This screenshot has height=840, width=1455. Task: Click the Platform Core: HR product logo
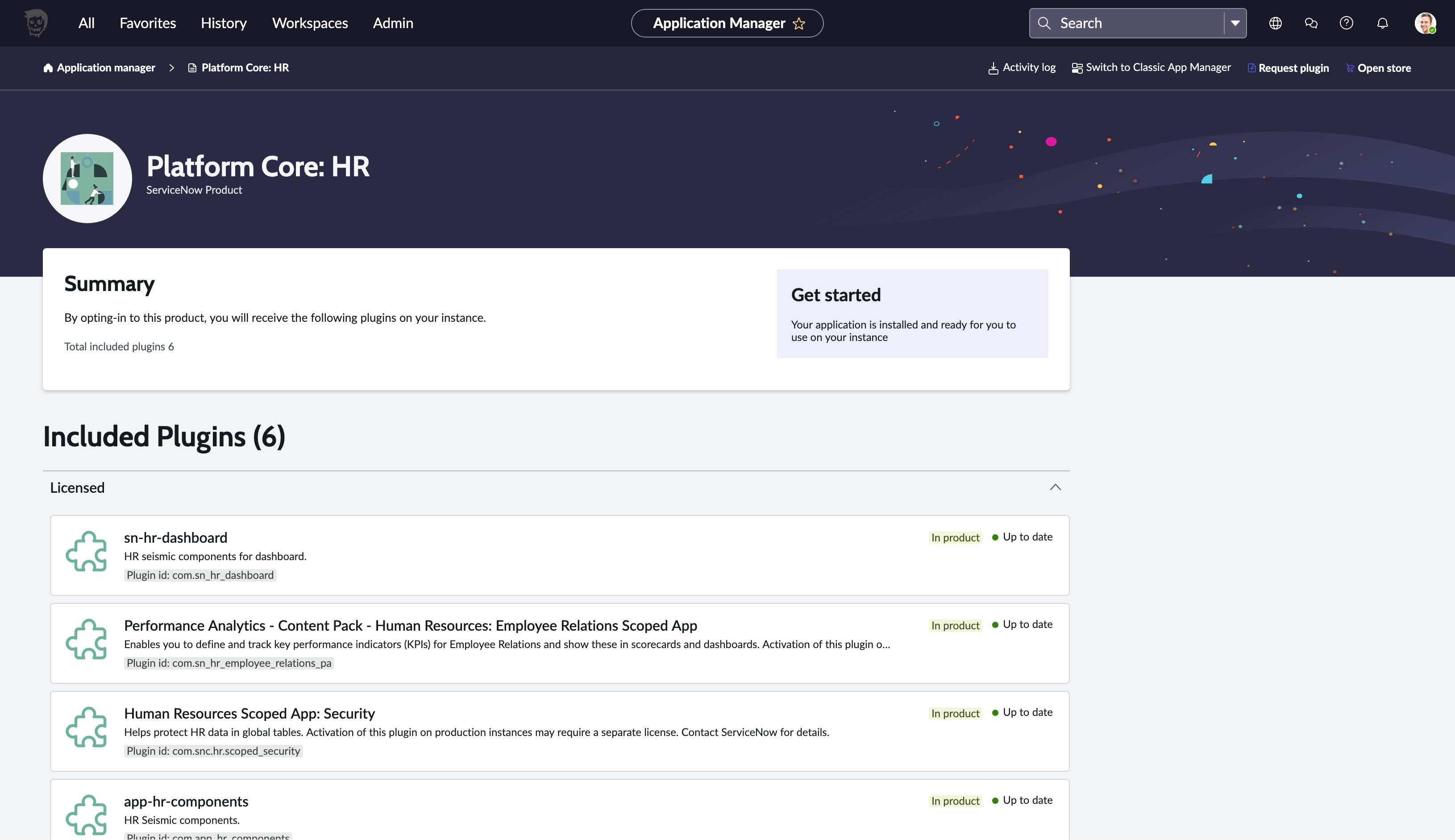(87, 178)
